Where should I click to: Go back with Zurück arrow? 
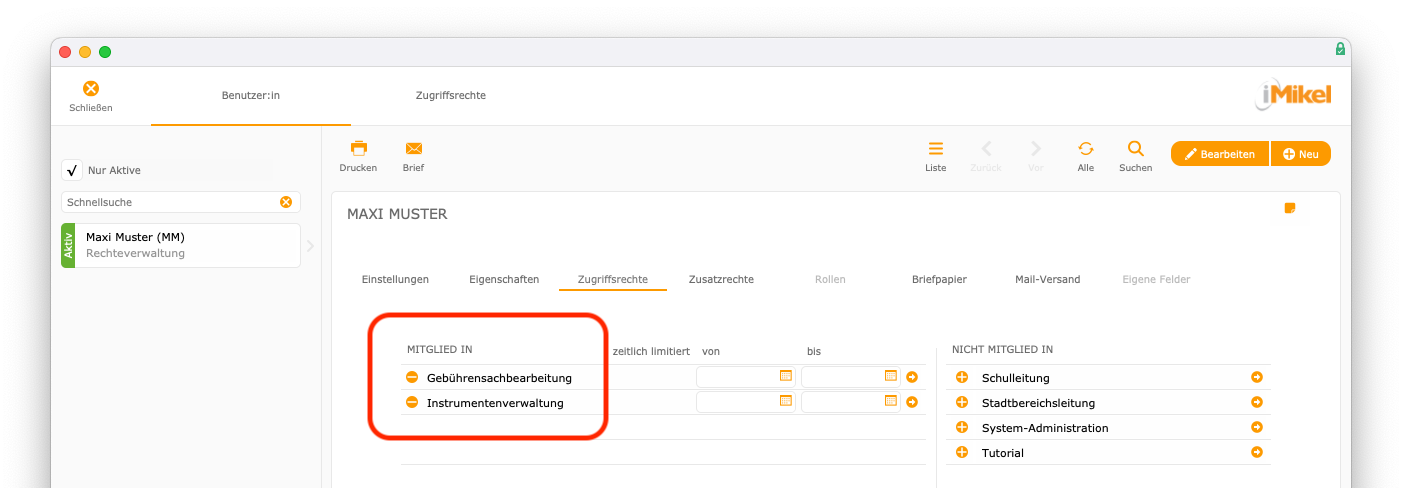[986, 148]
